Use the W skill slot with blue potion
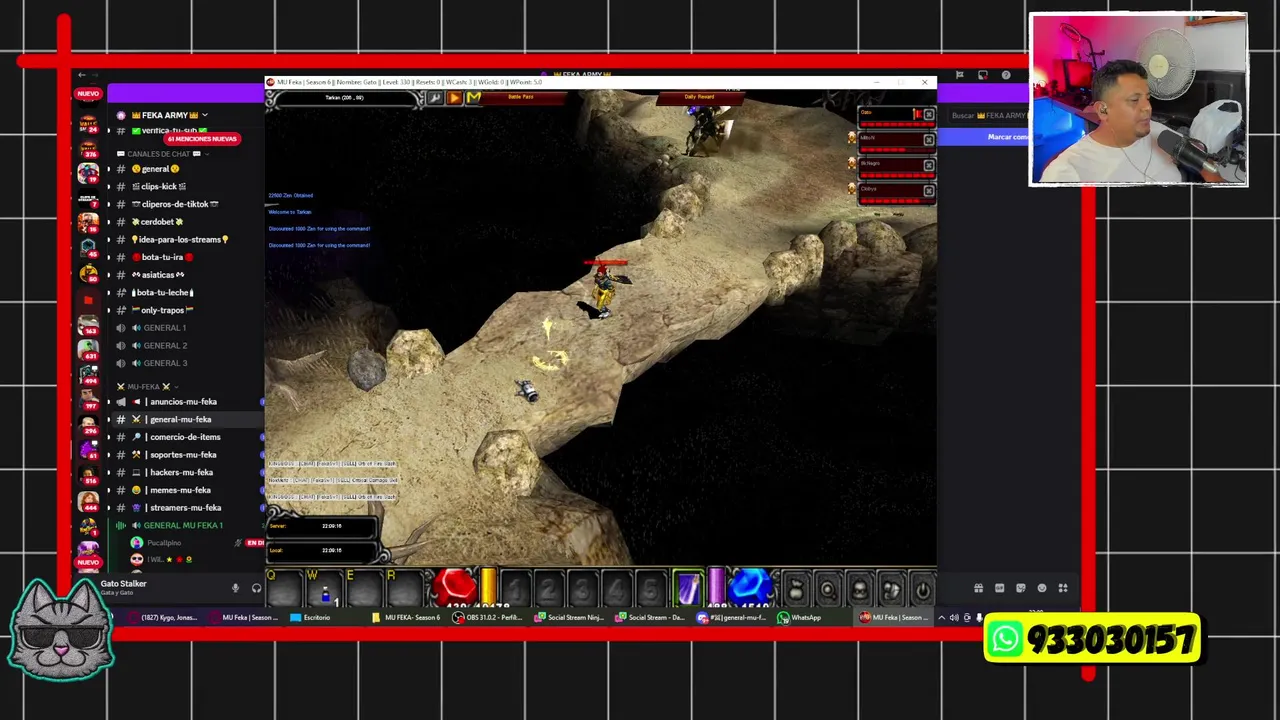Viewport: 1280px width, 720px height. [x=324, y=588]
